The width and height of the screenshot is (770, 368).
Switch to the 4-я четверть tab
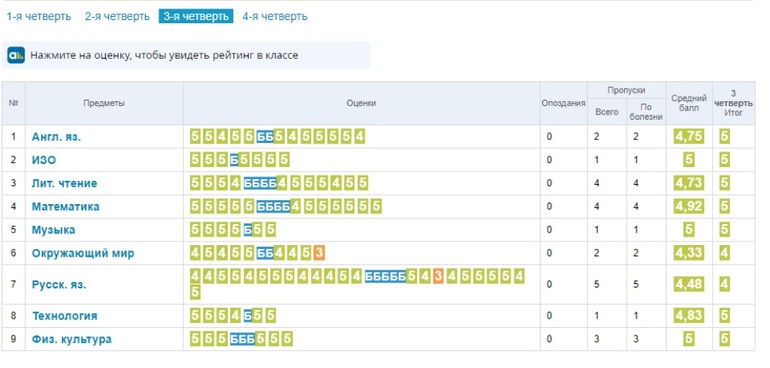(275, 16)
